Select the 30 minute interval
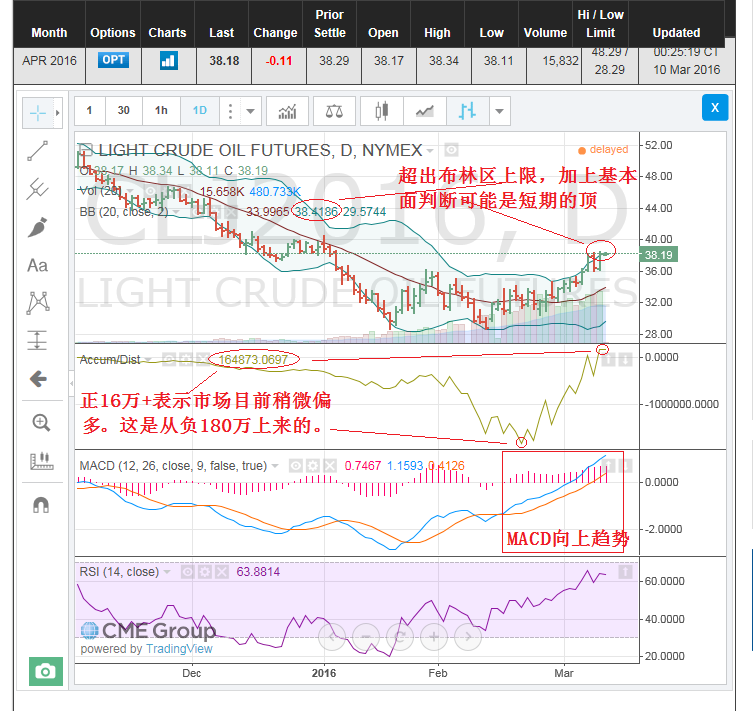Viewport: 753px width, 711px height. coord(123,110)
